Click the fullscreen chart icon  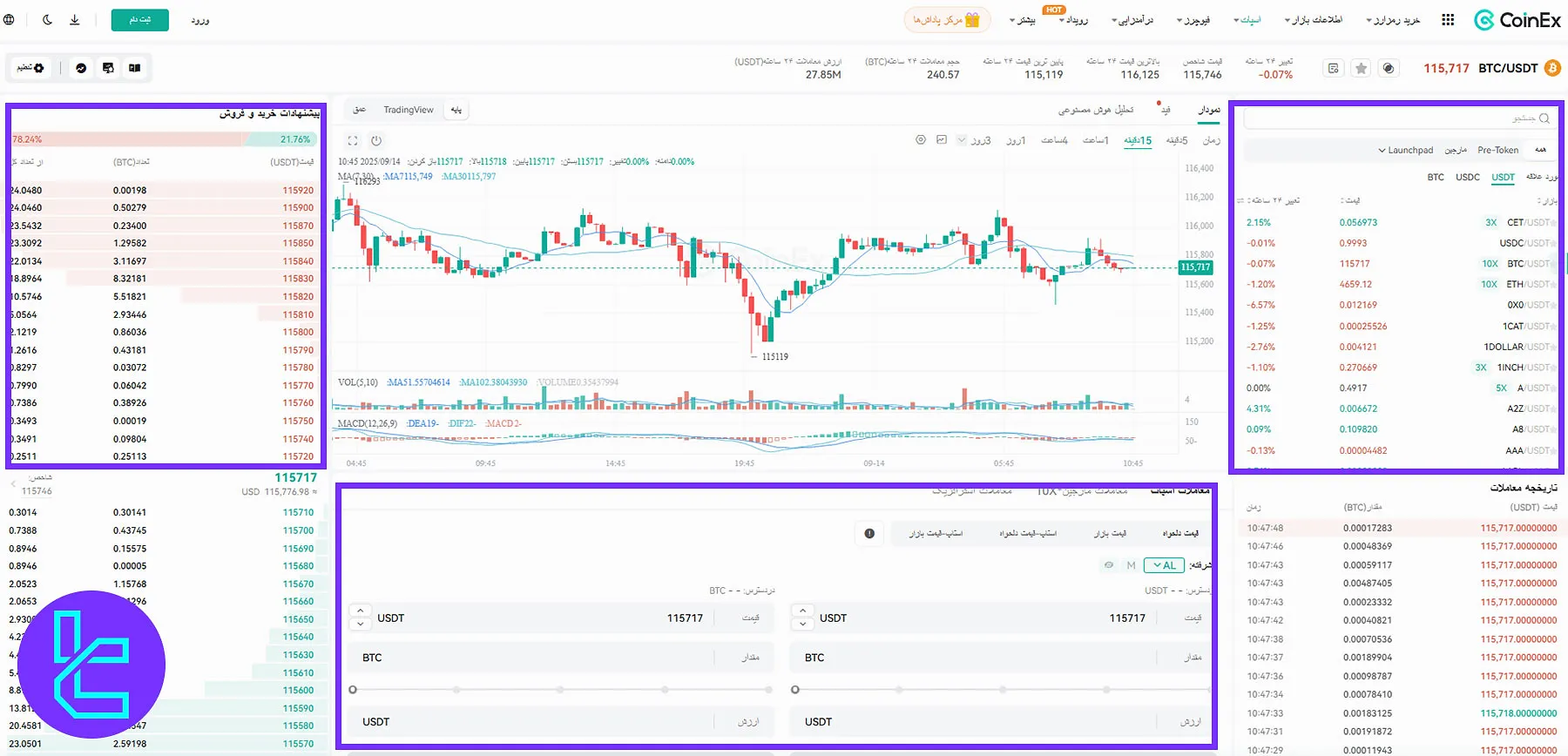pyautogui.click(x=353, y=140)
